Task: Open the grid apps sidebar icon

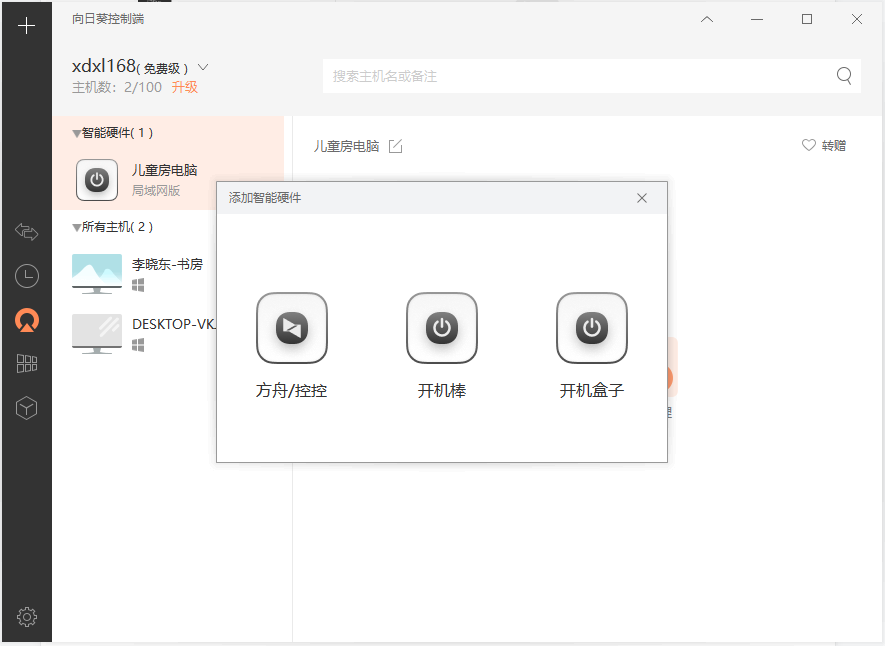Action: (27, 363)
